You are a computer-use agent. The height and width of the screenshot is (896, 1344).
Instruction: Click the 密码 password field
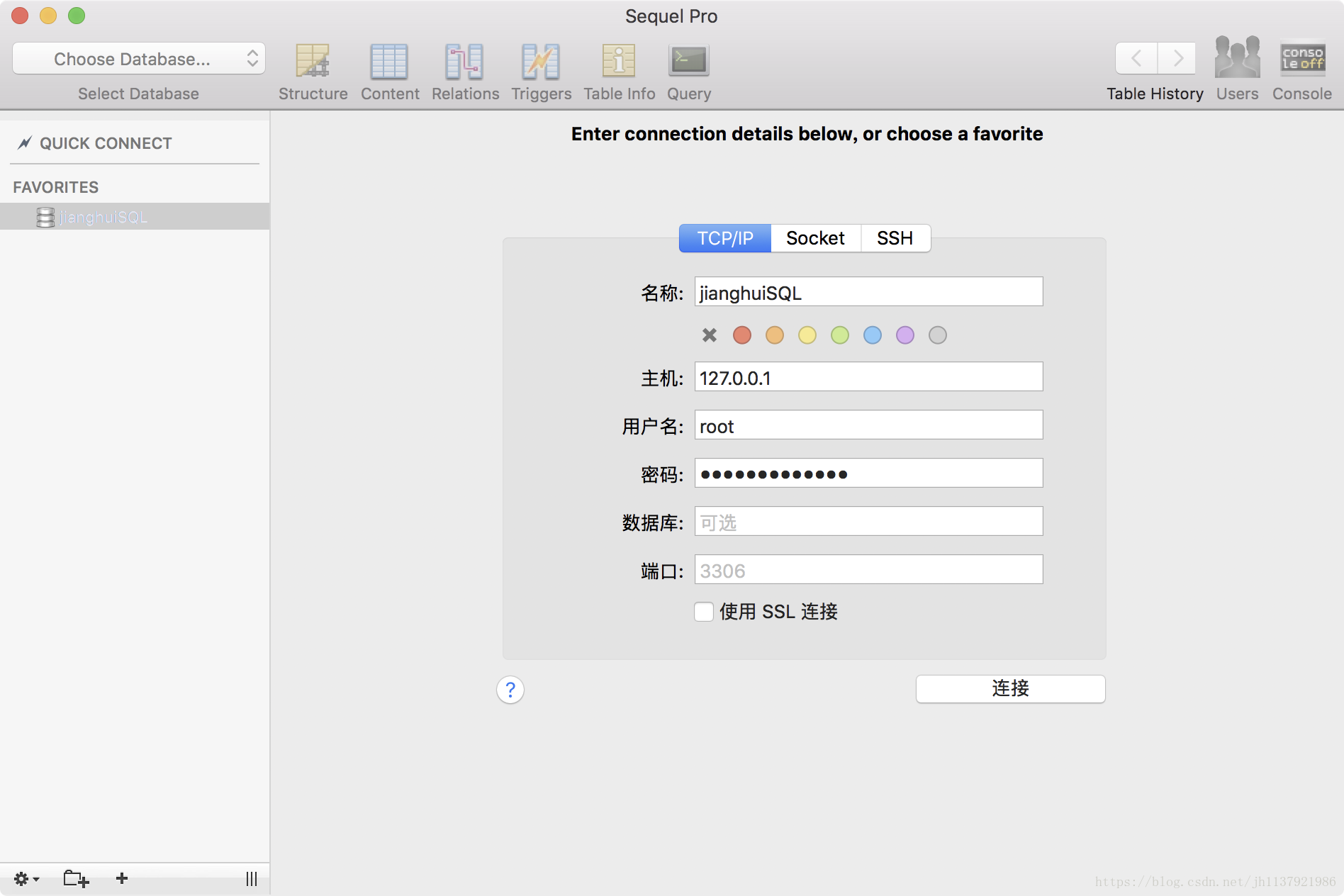[868, 473]
